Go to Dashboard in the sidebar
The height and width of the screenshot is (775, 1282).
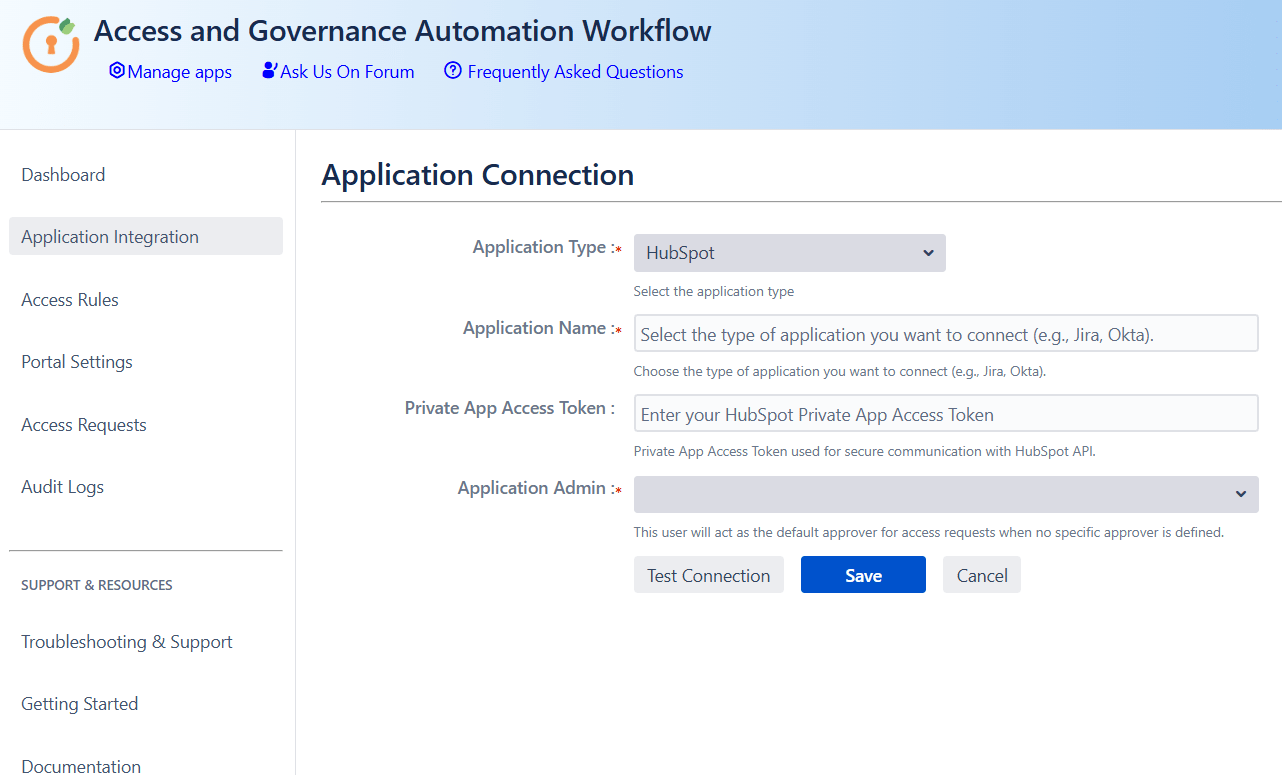(63, 175)
